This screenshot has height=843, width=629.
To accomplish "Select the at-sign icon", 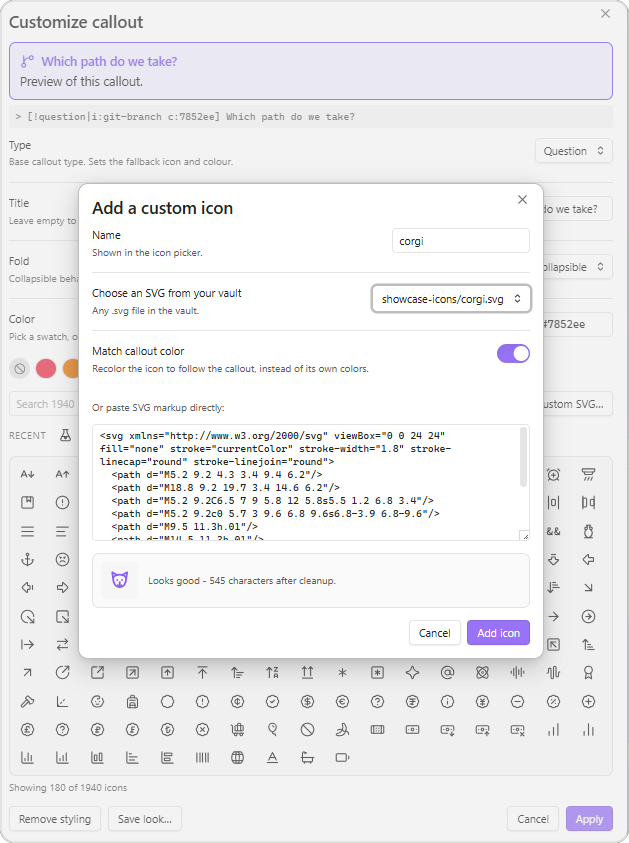I will (x=447, y=673).
